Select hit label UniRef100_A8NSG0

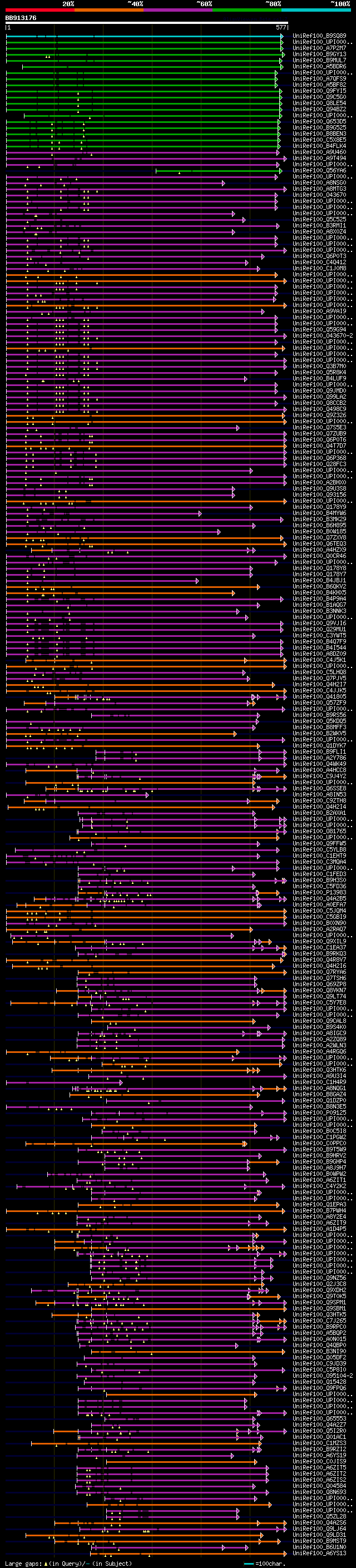tap(319, 183)
